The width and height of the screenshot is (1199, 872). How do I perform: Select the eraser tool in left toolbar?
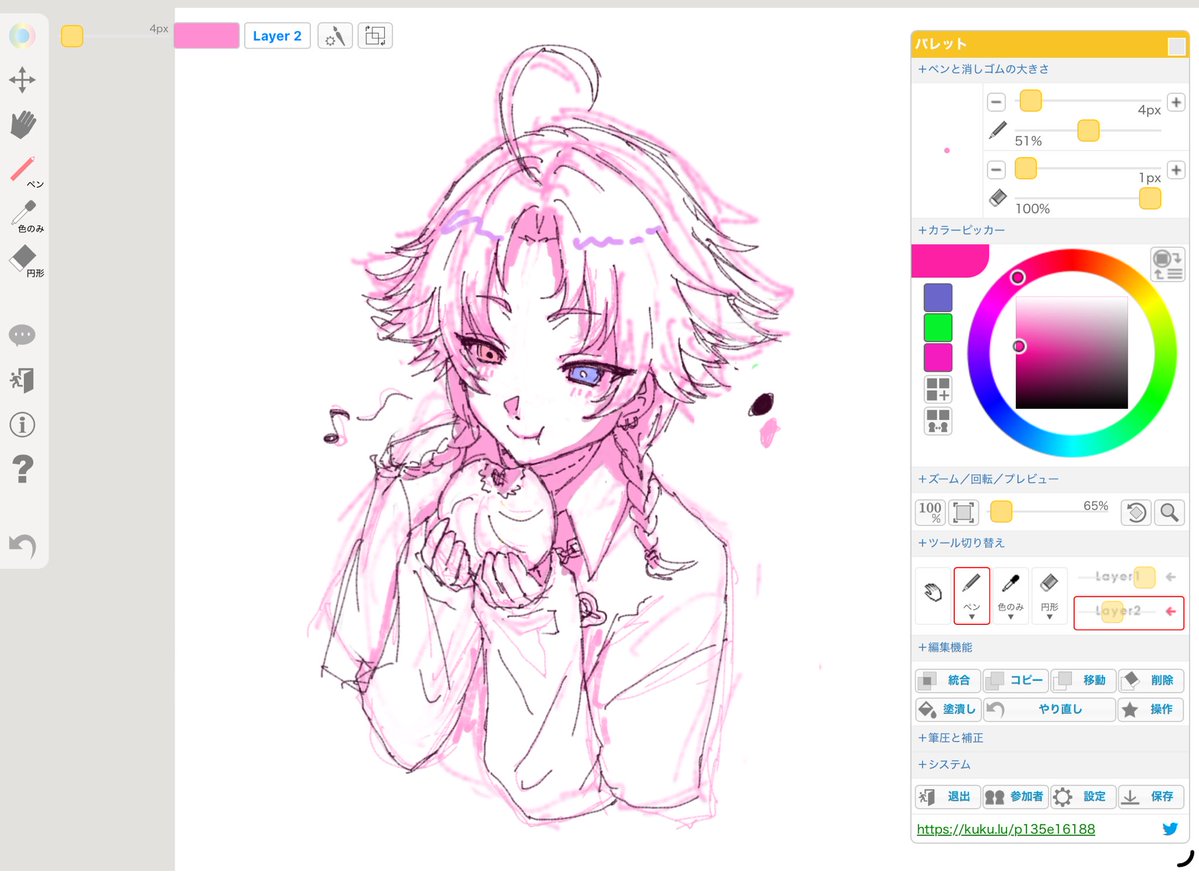pos(25,261)
